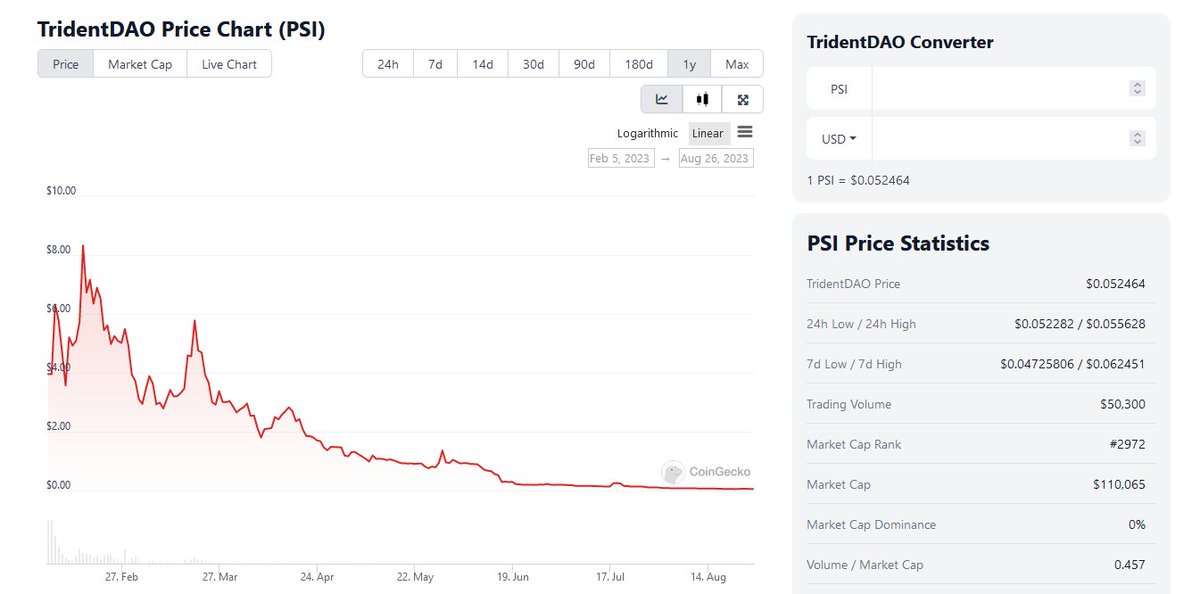The width and height of the screenshot is (1200, 594).
Task: Set range to 7d
Action: tap(436, 64)
